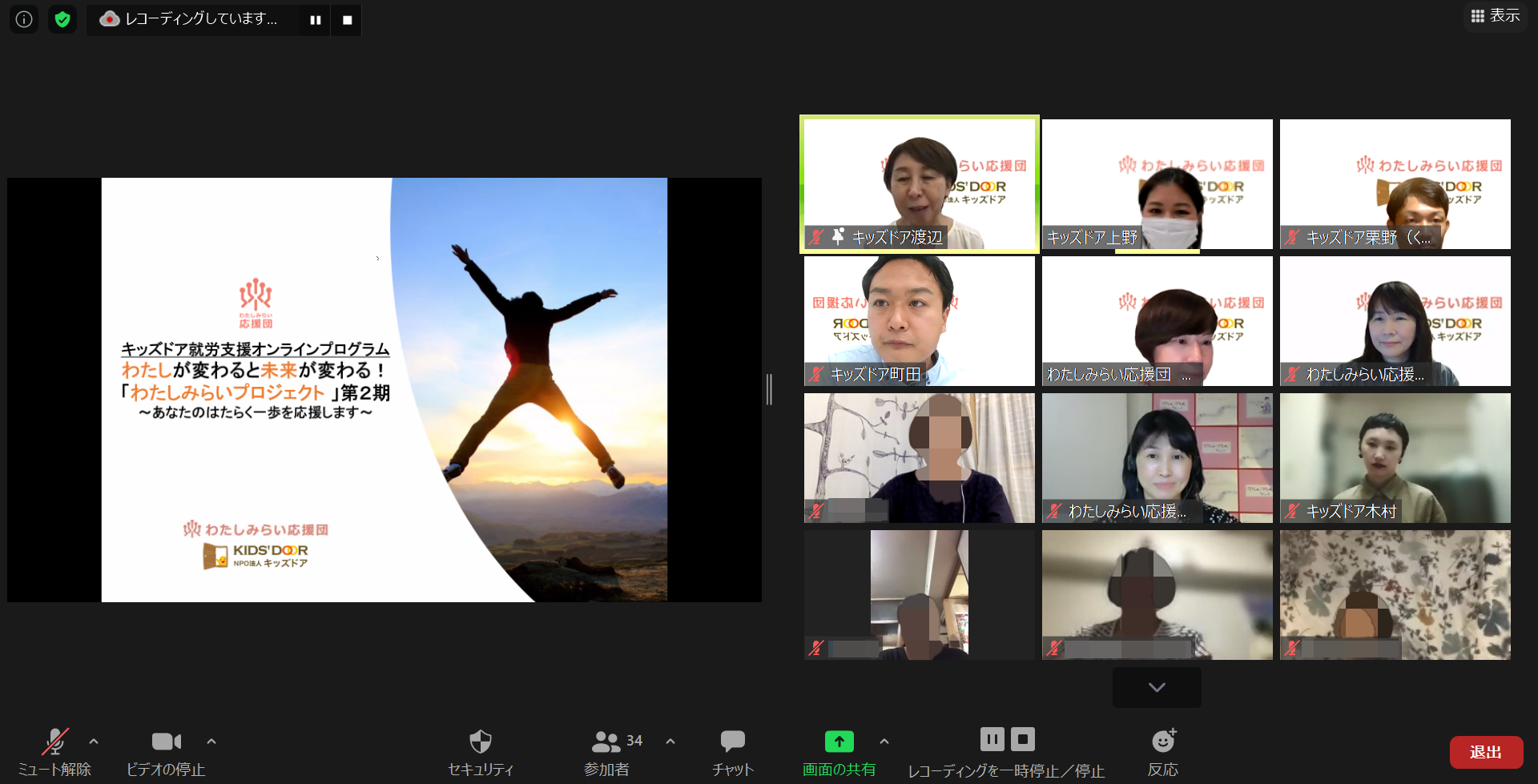1538x784 pixels.
Task: Click the red 退出 leave button
Action: pos(1486,752)
